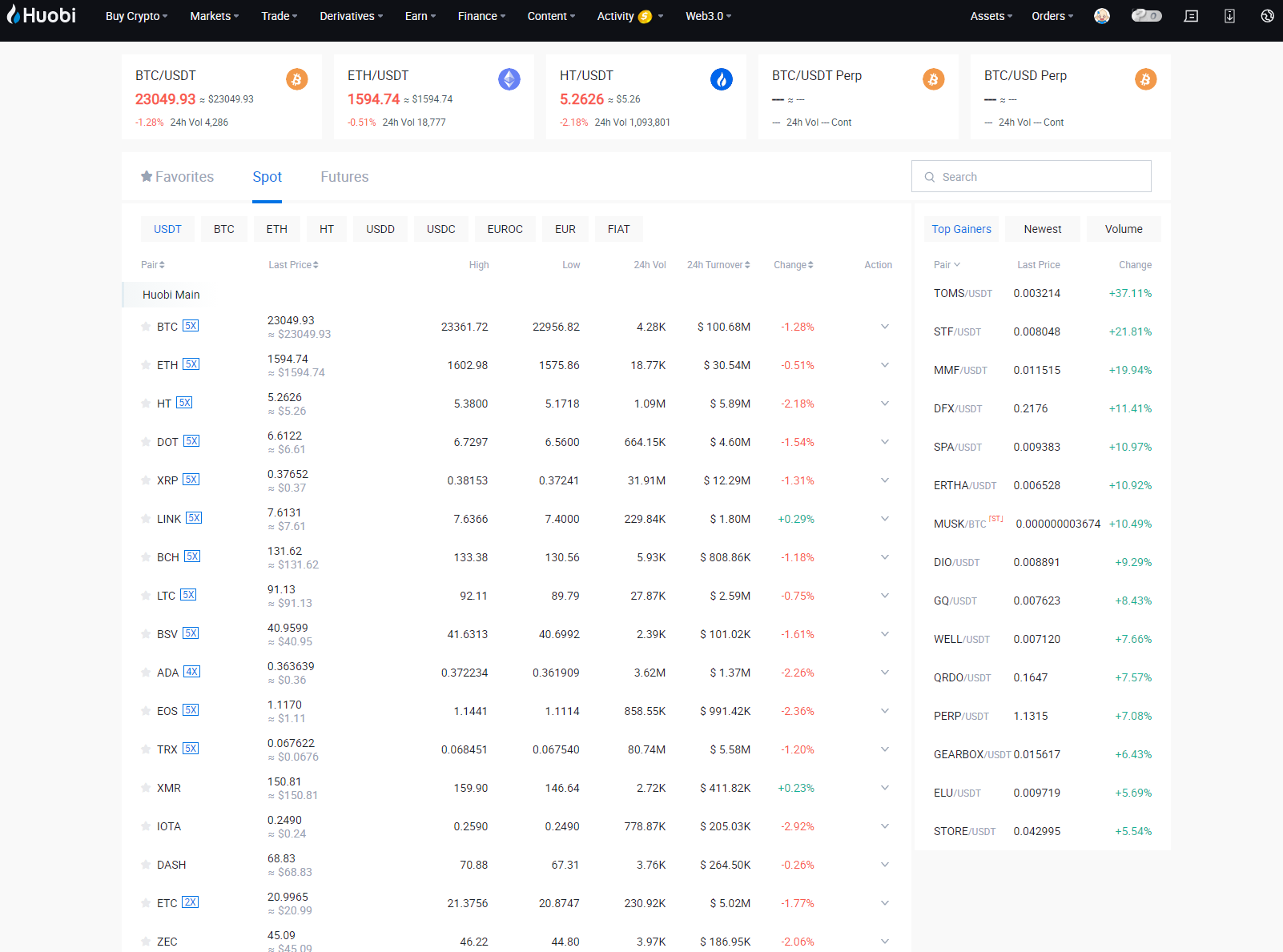Viewport: 1283px width, 952px height.
Task: Click Bitcoin icon on BTC/USDT Perp card
Action: (x=934, y=79)
